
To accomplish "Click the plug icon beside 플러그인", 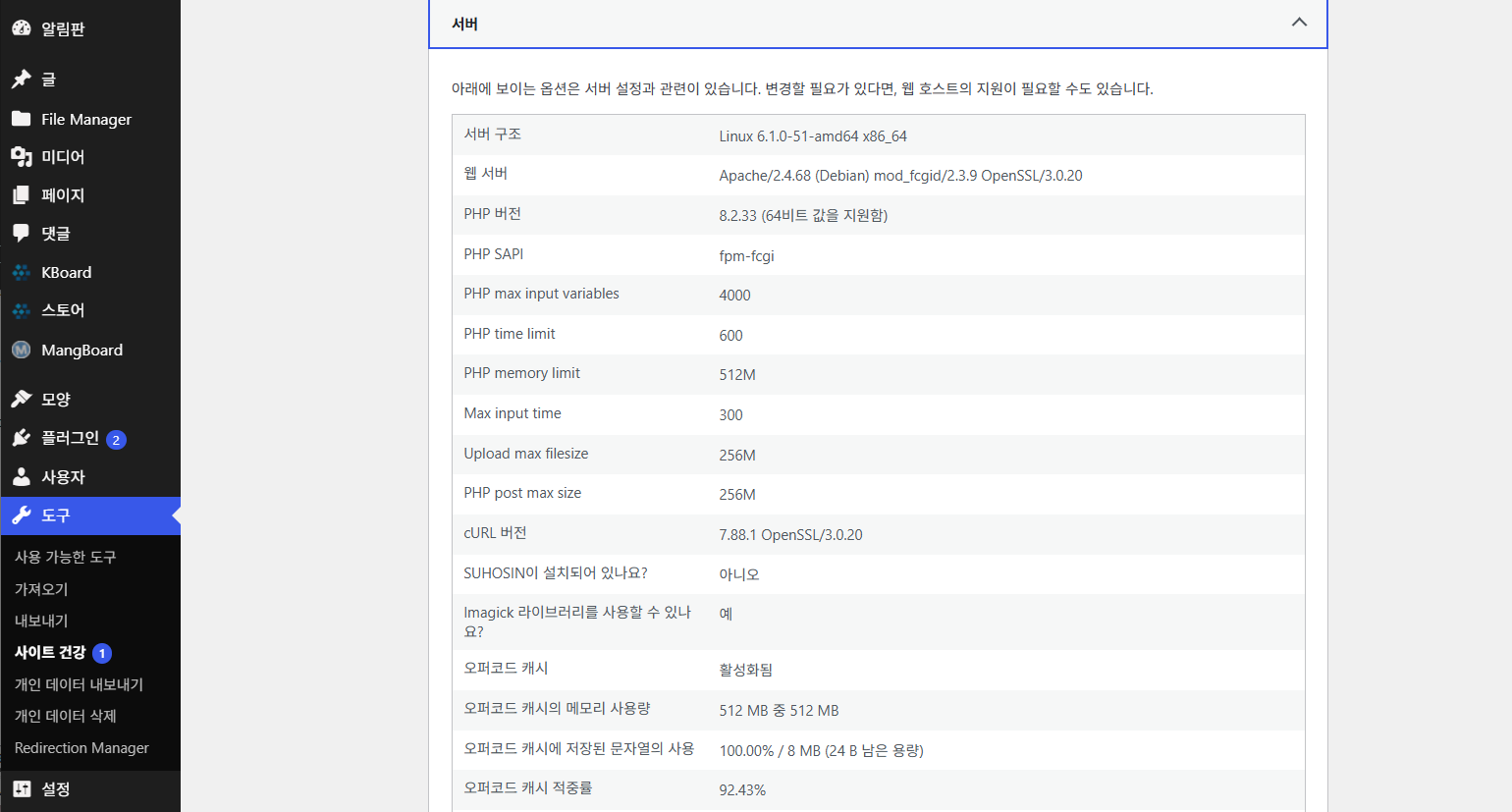I will point(21,438).
